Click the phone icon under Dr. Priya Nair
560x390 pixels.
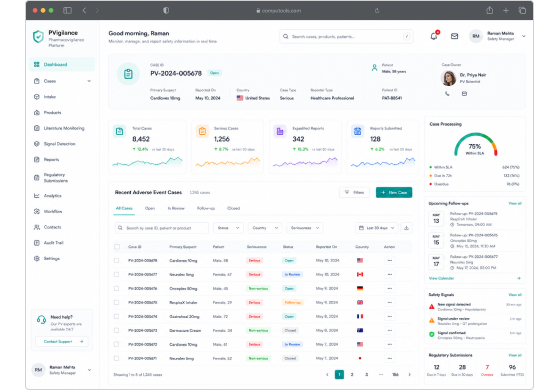pyautogui.click(x=448, y=94)
